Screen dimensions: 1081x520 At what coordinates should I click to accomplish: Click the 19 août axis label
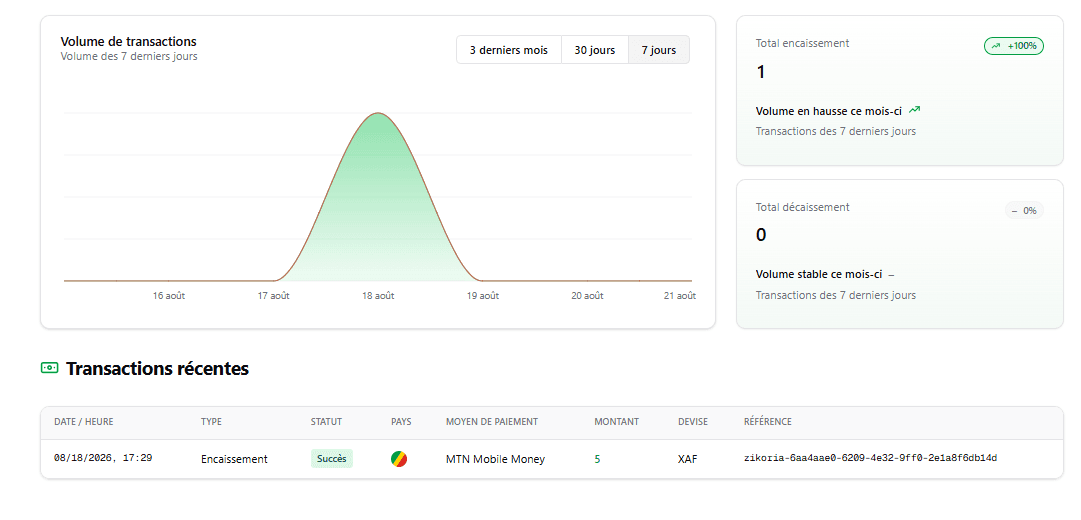pos(483,296)
